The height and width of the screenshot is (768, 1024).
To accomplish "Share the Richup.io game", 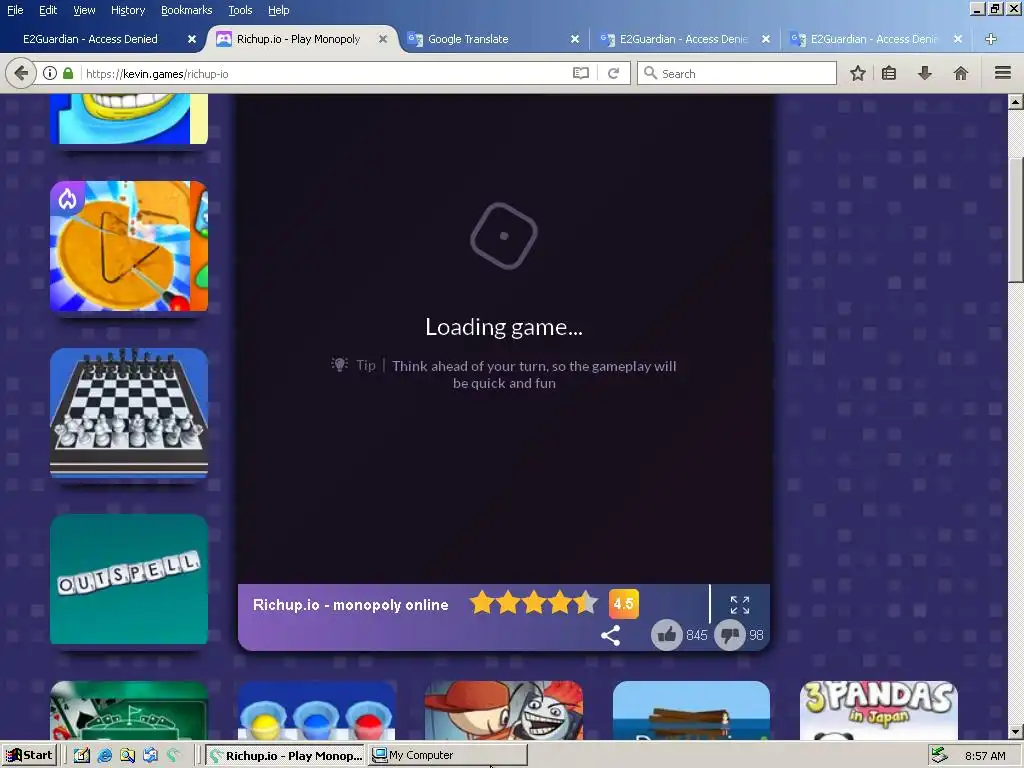I will pyautogui.click(x=610, y=635).
